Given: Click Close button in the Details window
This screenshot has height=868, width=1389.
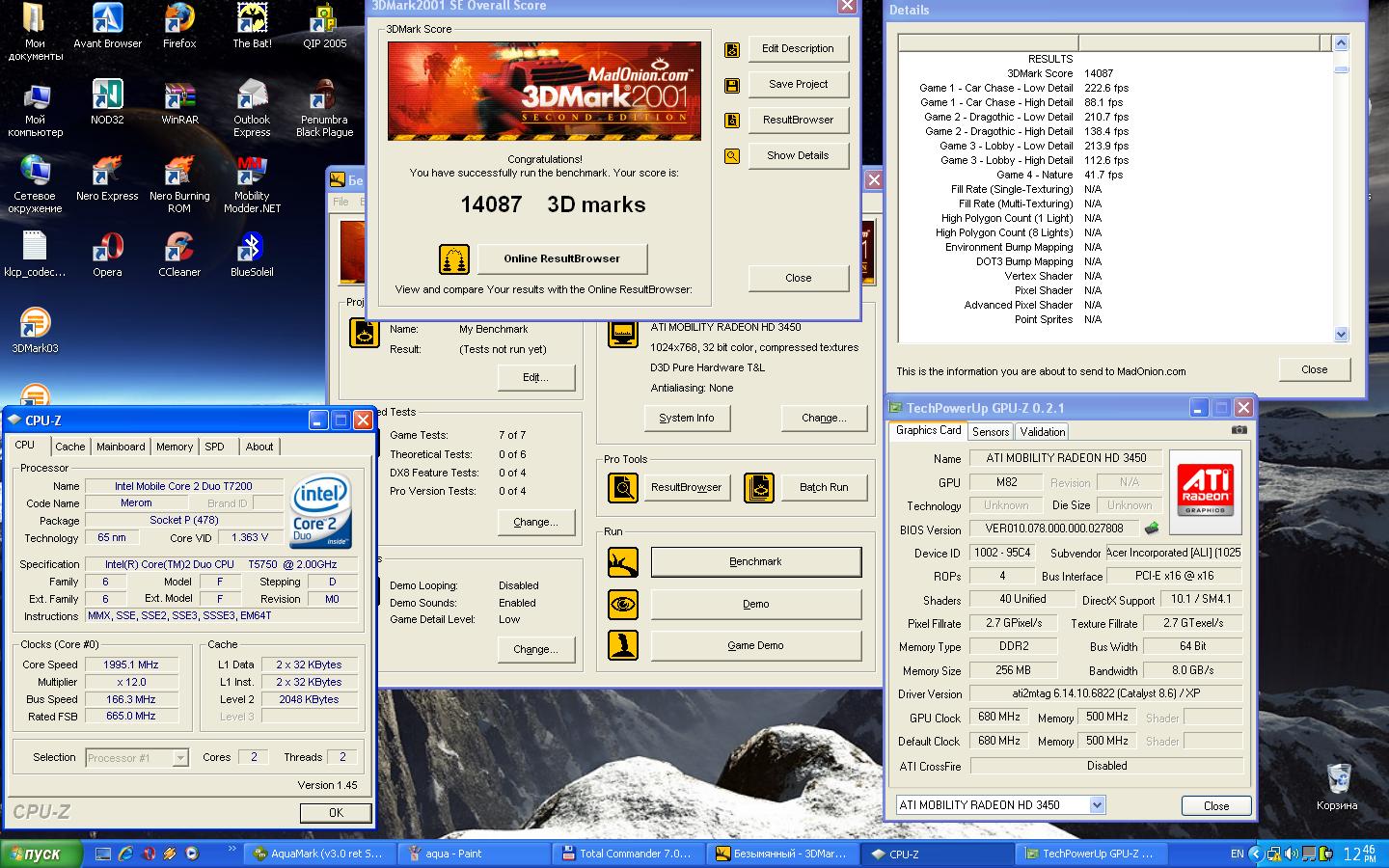Looking at the screenshot, I should 1314,369.
